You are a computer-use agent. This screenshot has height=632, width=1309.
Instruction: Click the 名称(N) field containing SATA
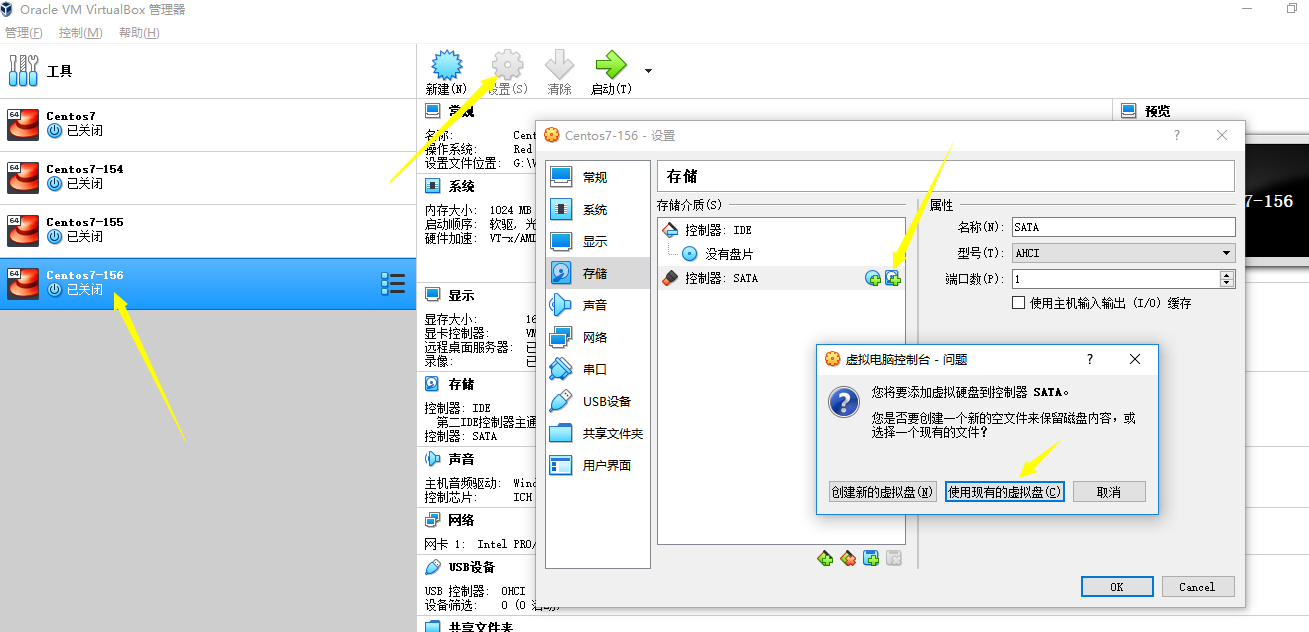tap(1122, 227)
